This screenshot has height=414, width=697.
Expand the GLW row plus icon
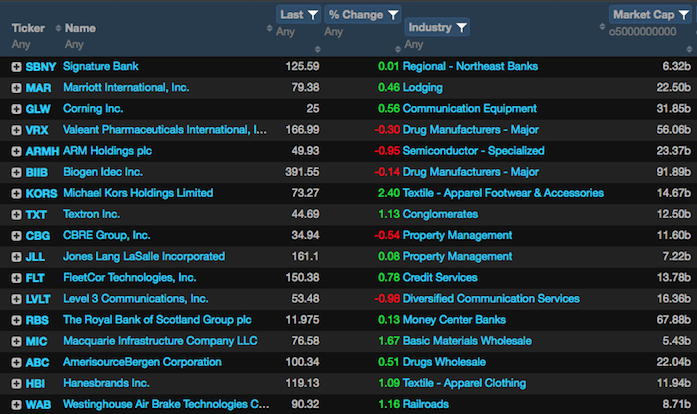click(x=16, y=109)
